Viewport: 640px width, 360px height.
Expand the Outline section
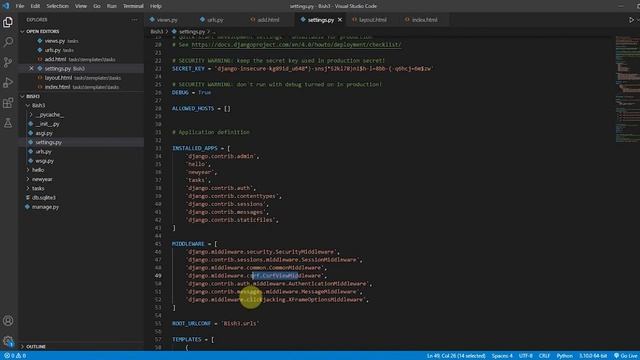tap(36, 347)
